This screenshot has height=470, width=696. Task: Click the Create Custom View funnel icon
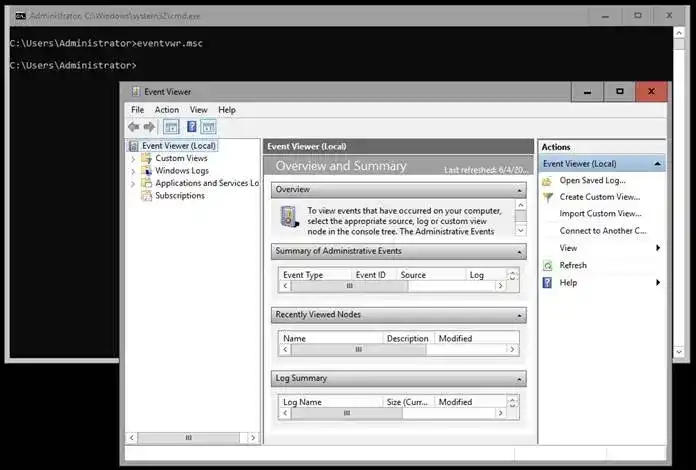point(548,197)
